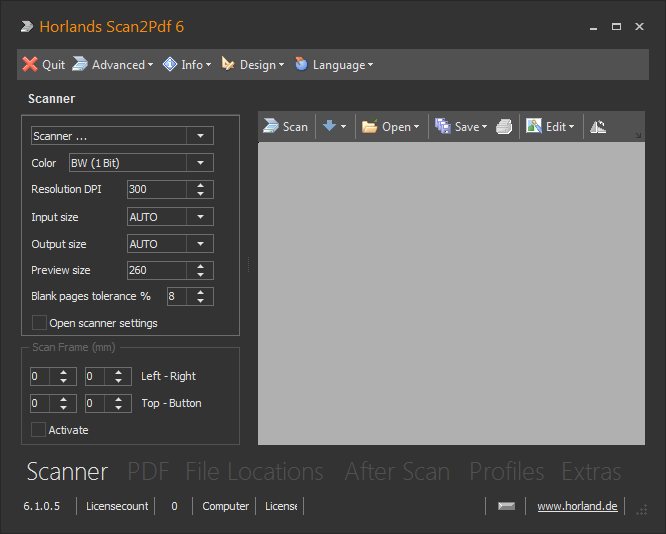
Task: Click the Save pages icon
Action: 443,126
